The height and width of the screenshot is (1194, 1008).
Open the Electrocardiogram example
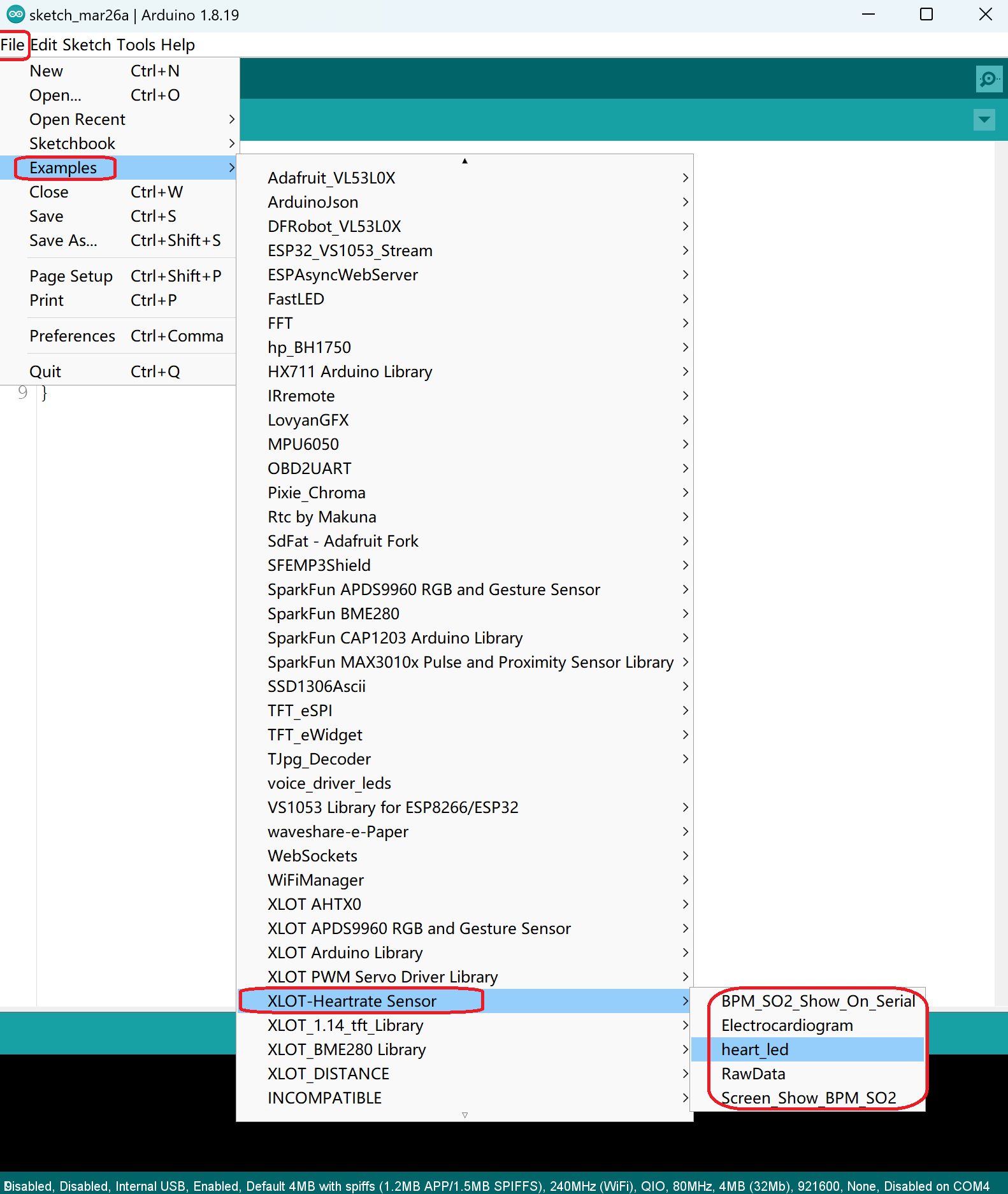pos(808,1025)
